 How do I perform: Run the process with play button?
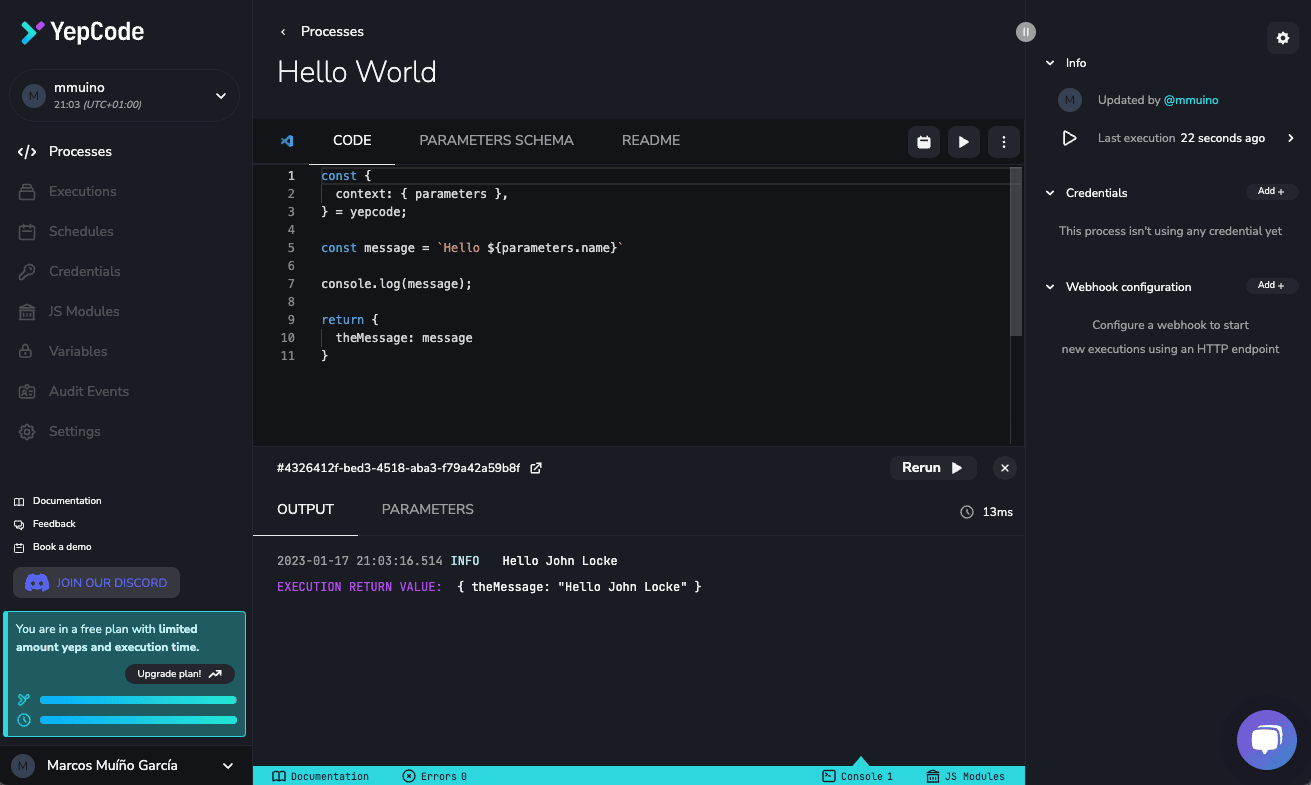964,142
